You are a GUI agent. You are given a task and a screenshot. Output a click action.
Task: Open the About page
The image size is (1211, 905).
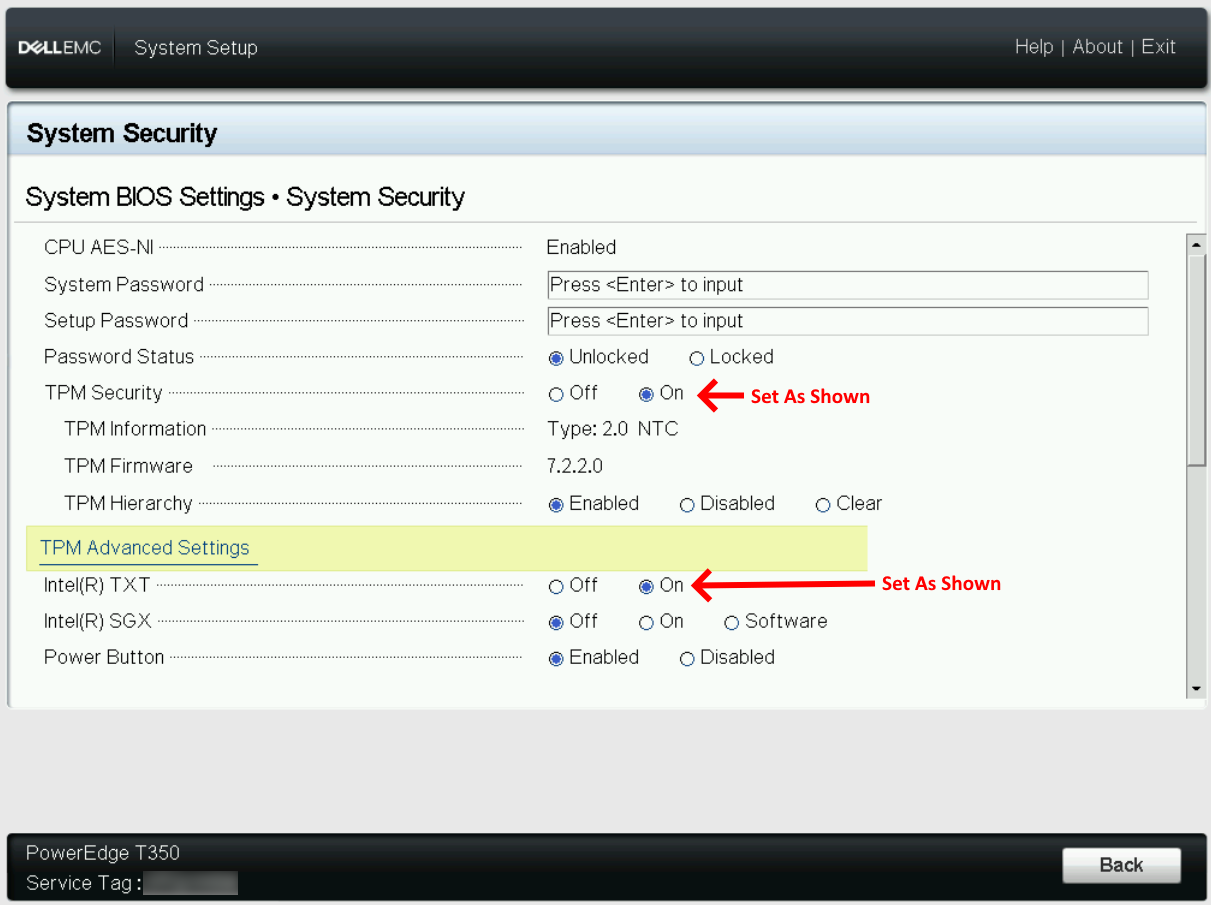tap(1097, 47)
